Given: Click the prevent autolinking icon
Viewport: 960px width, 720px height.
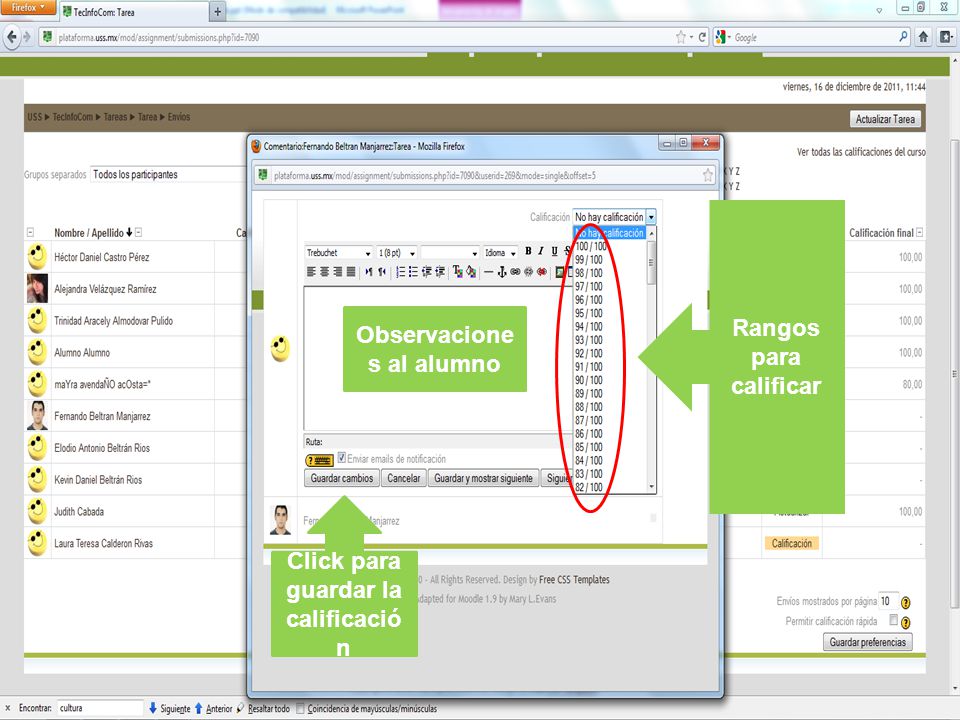Looking at the screenshot, I should tap(542, 271).
